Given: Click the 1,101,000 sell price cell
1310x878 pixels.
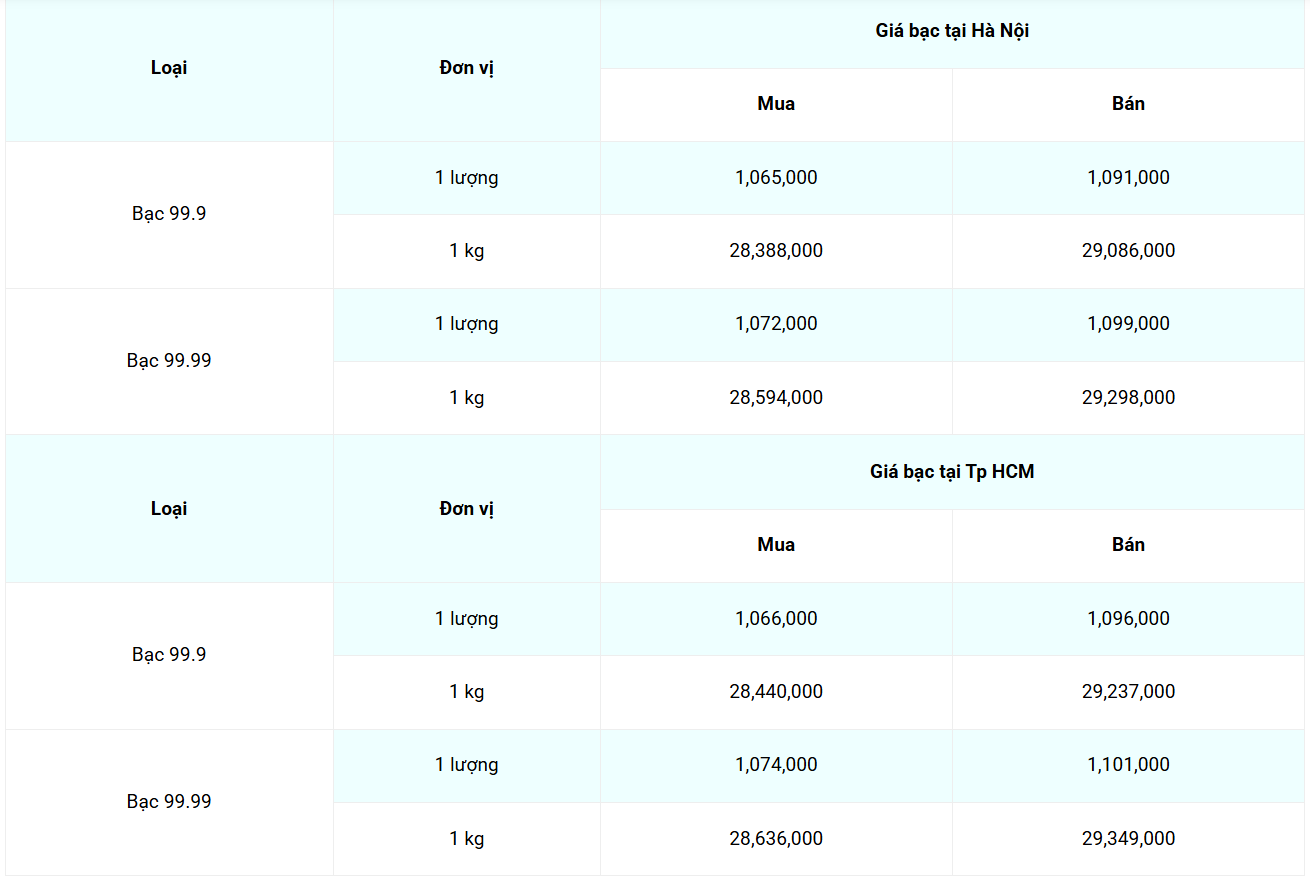Looking at the screenshot, I should [1128, 765].
